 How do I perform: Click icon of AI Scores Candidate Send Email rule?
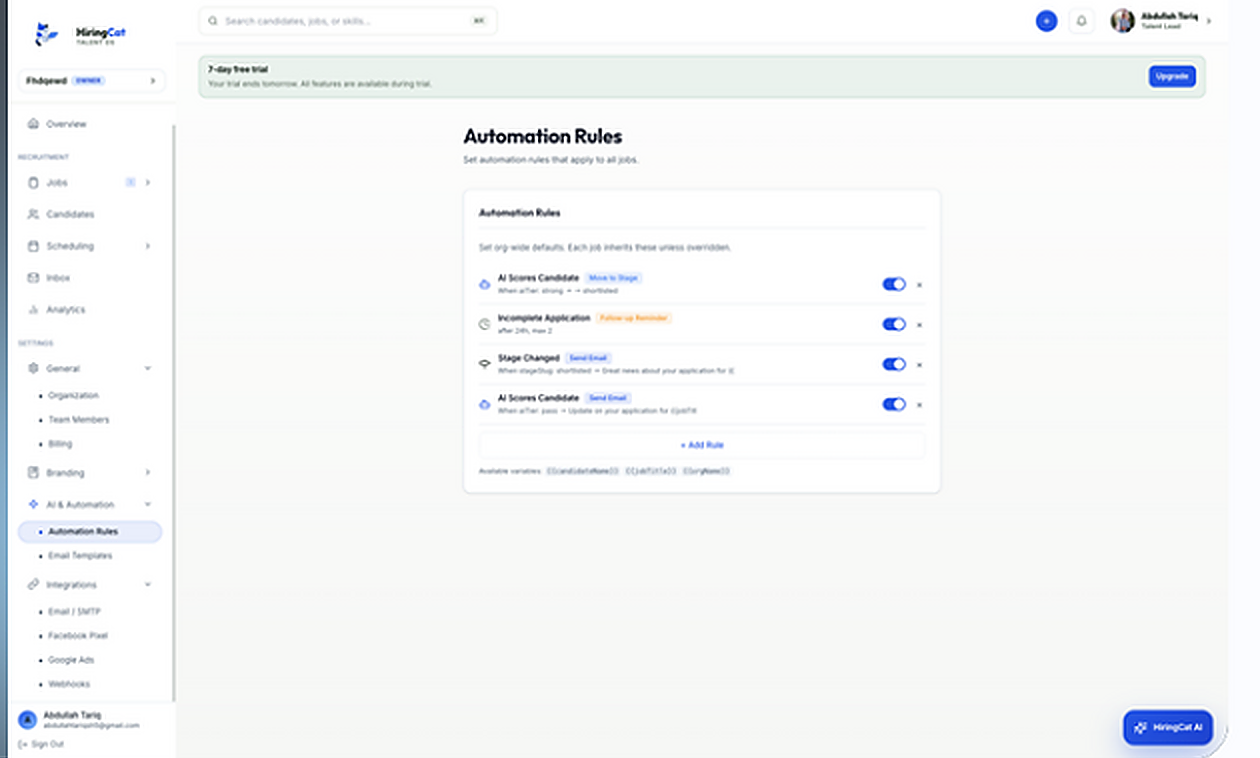coord(484,405)
